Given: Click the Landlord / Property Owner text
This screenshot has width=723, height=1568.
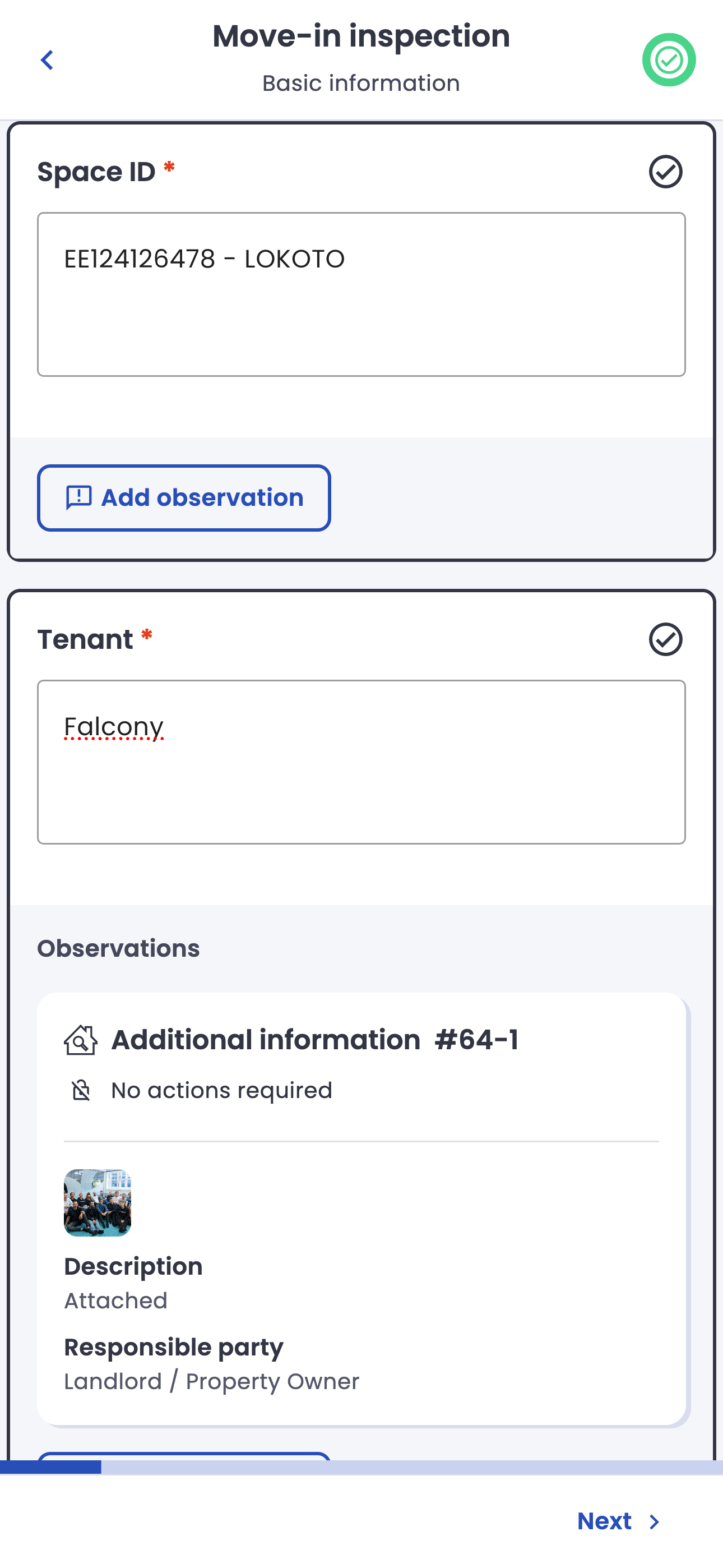Looking at the screenshot, I should point(211,1381).
